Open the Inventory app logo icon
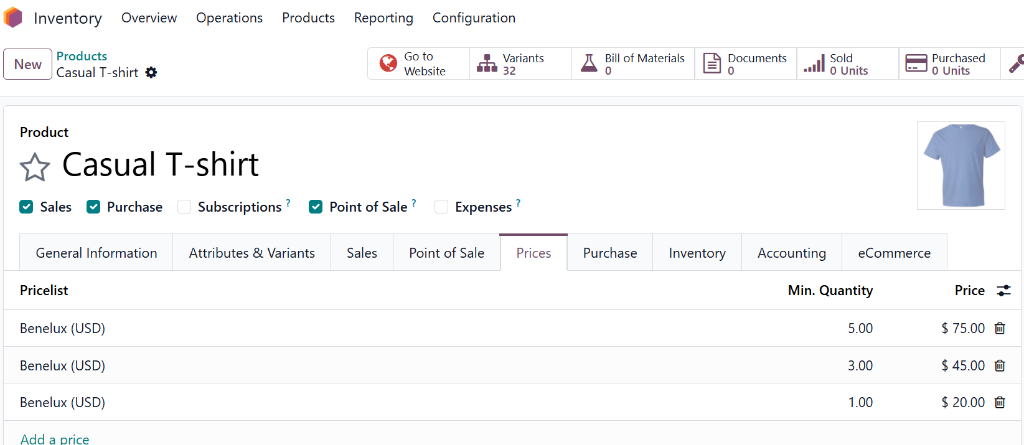 (12, 18)
